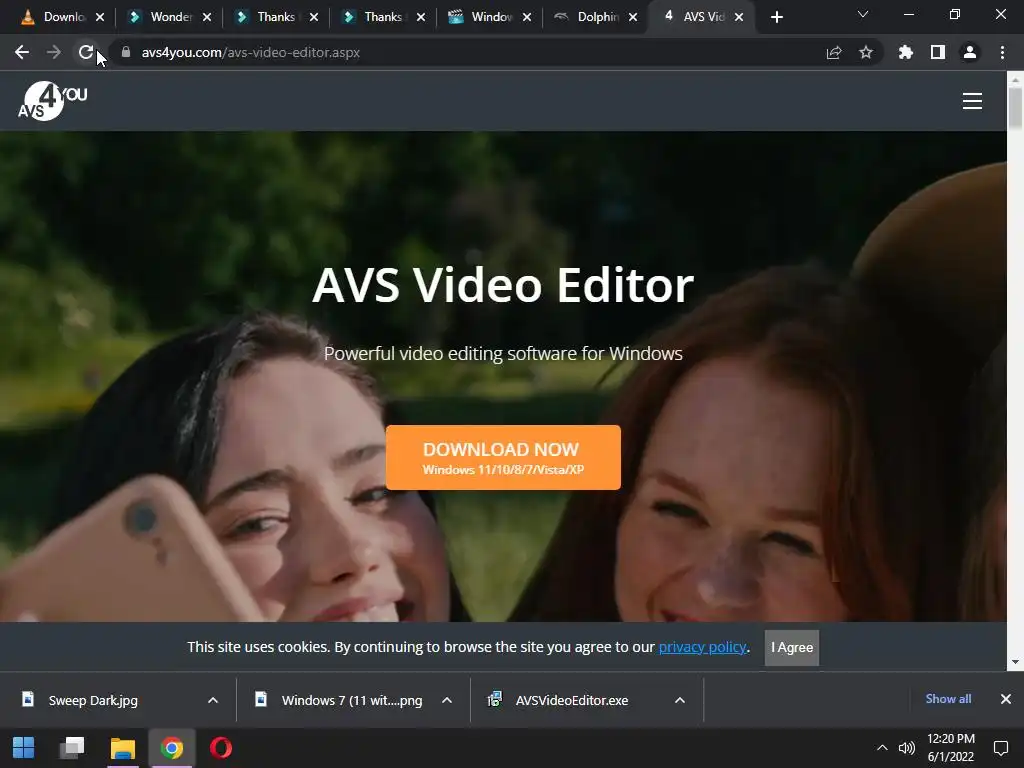Open File Explorer from taskbar

click(x=123, y=748)
